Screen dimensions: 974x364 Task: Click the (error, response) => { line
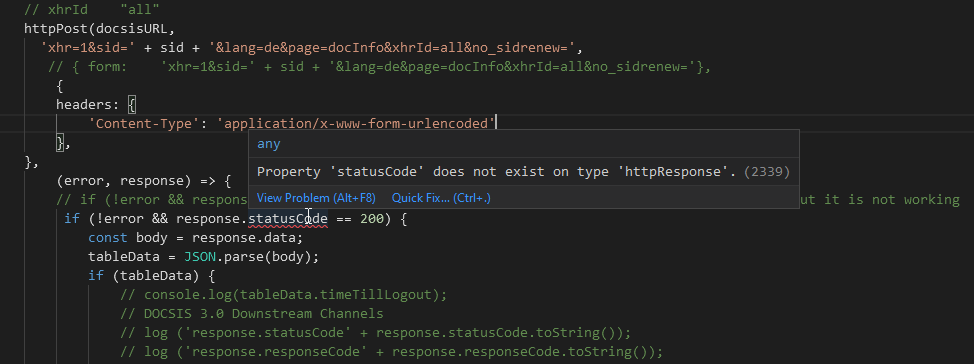(143, 181)
